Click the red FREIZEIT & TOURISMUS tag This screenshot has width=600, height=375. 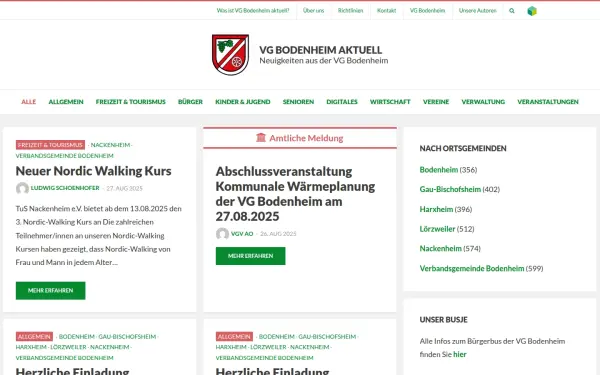click(x=50, y=145)
